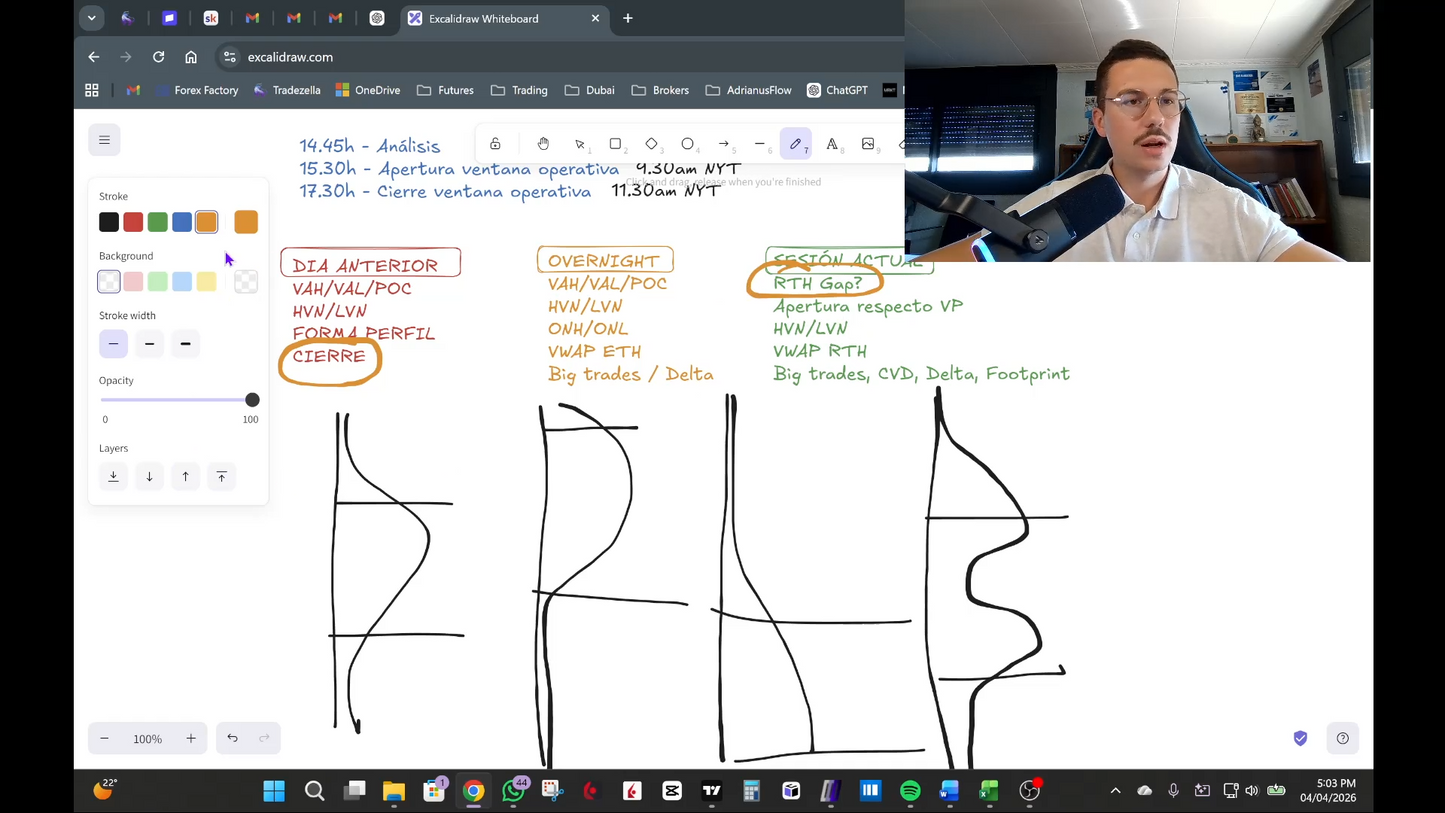This screenshot has width=1445, height=813.
Task: Open the stroke color picker swatch
Action: click(x=246, y=222)
